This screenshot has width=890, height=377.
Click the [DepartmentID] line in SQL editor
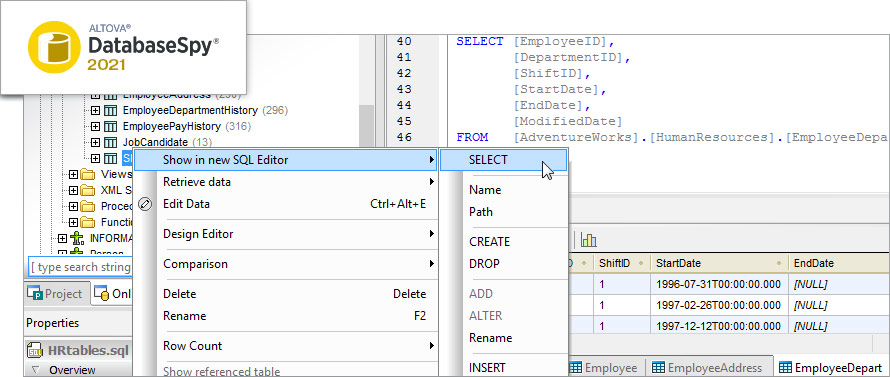(572, 57)
